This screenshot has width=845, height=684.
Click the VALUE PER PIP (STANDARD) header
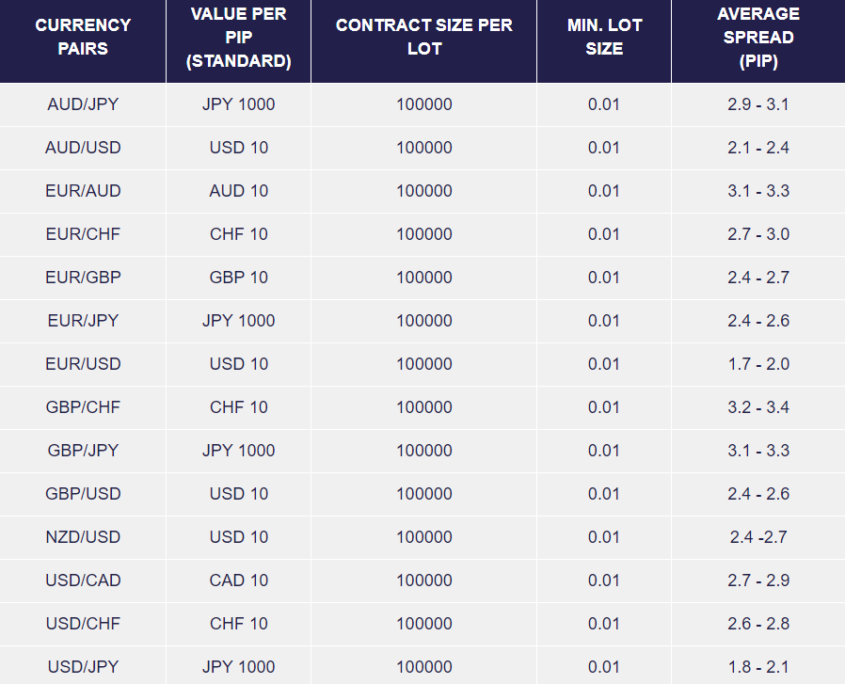[x=239, y=37]
